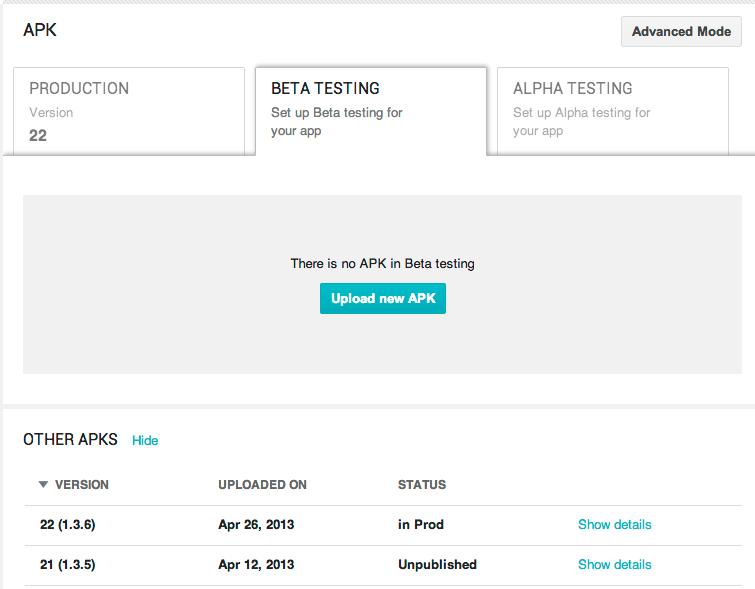755x589 pixels.
Task: Click the Apr 26, 2013 upload date
Action: [256, 525]
